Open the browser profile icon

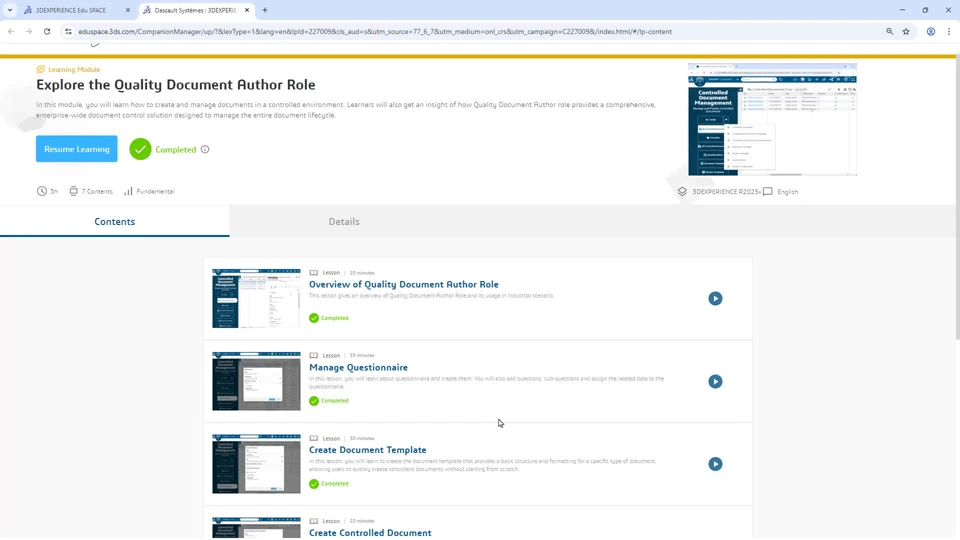tap(931, 31)
